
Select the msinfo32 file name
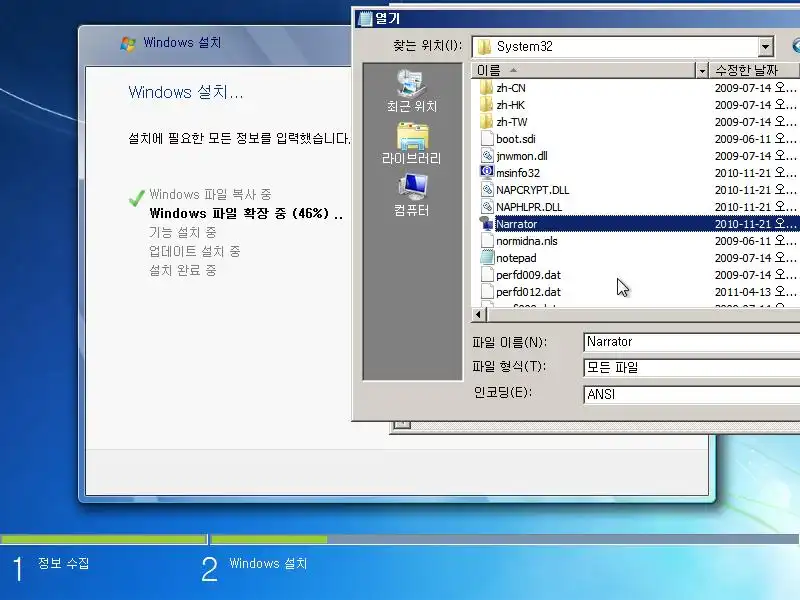[518, 173]
